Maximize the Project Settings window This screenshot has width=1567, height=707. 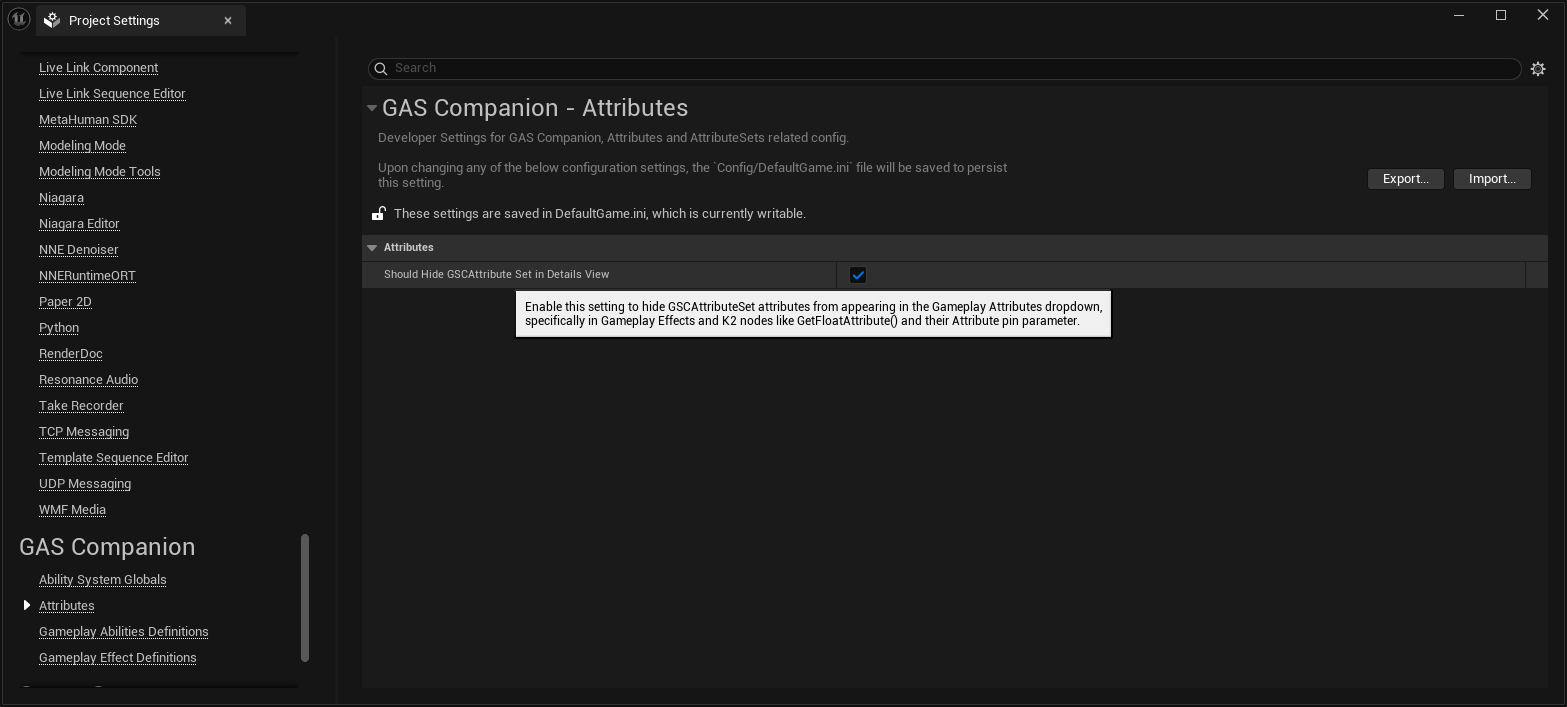(1501, 15)
